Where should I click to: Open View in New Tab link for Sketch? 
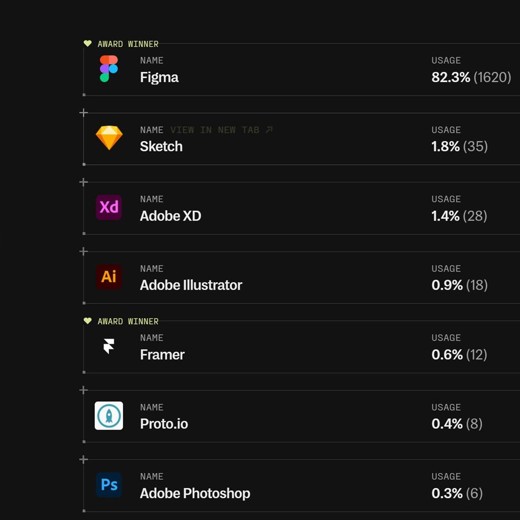tap(221, 130)
